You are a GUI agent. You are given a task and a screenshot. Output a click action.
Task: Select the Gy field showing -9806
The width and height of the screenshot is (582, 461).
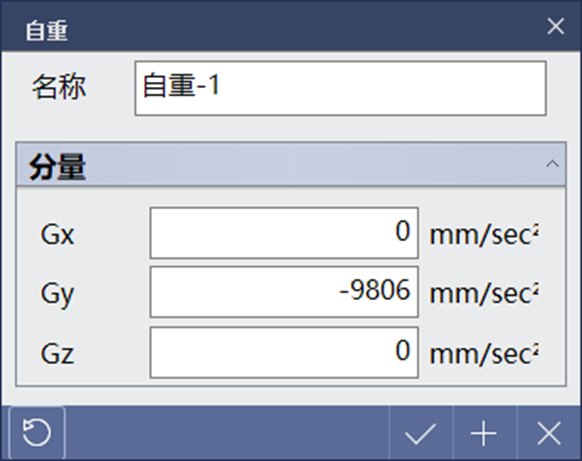(x=284, y=292)
